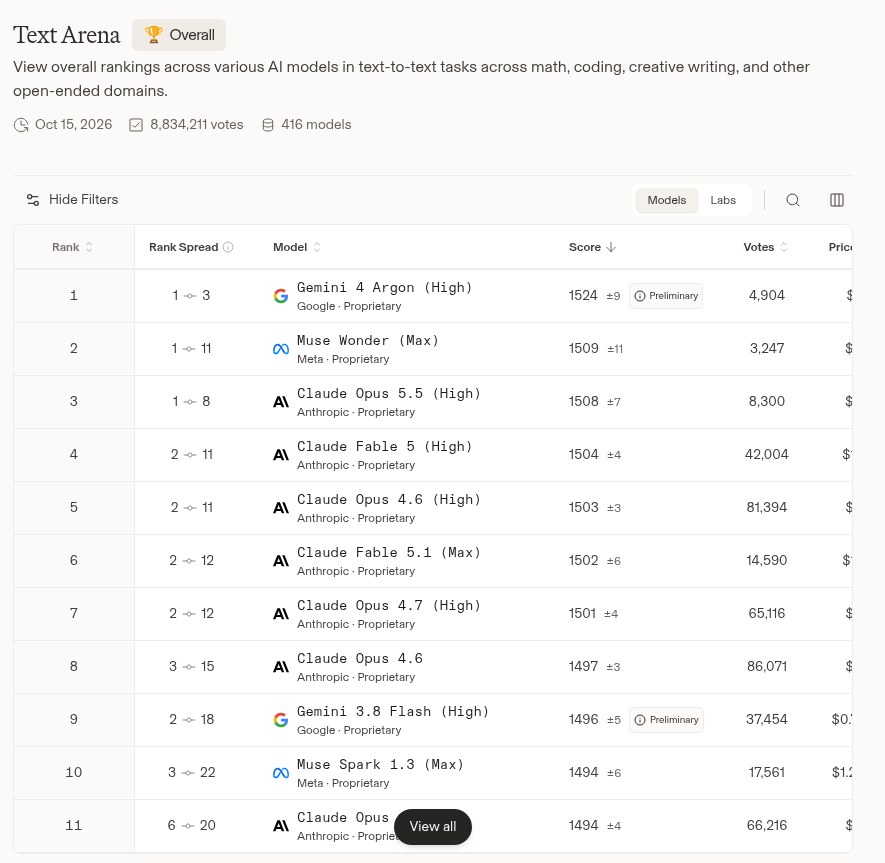Screen dimensions: 885x863
Task: Click the checkbox icon beside 8,834,211 votes
Action: [x=136, y=125]
